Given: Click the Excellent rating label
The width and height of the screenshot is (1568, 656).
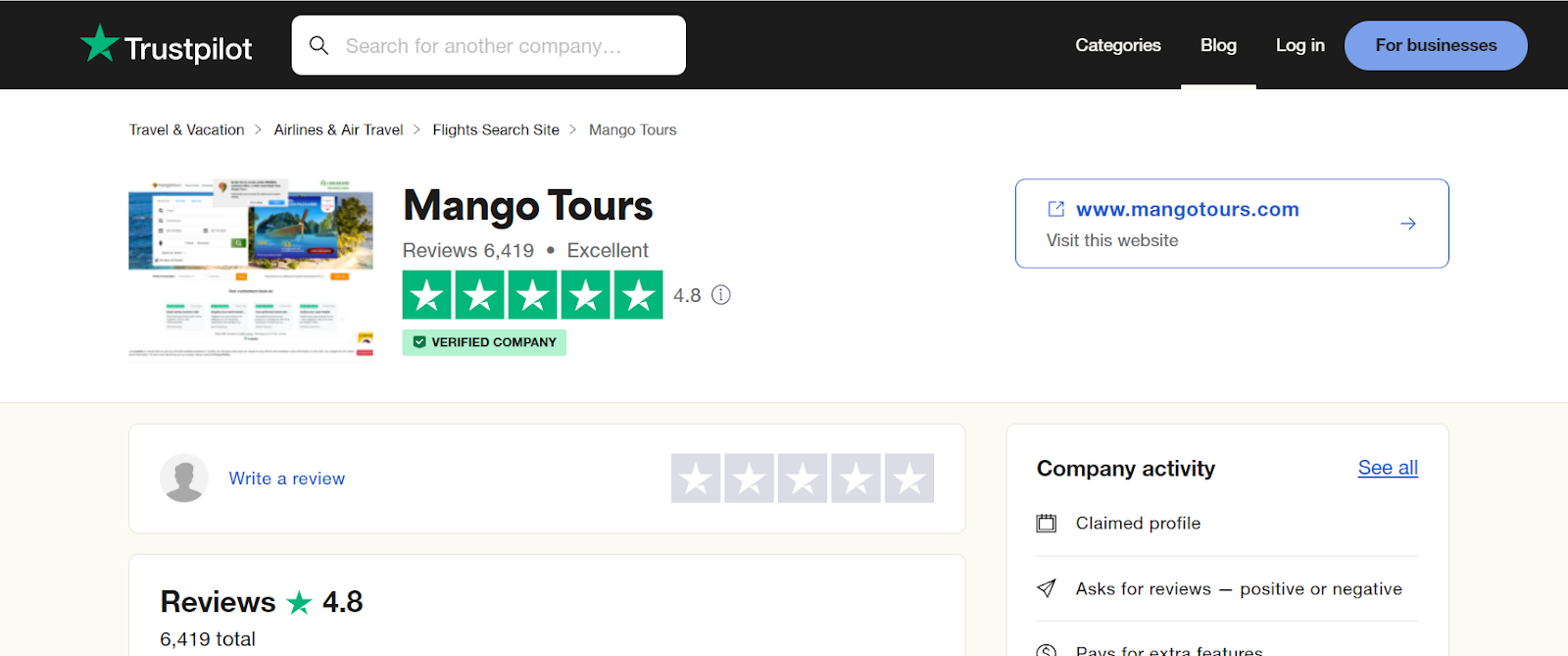Looking at the screenshot, I should click(x=608, y=250).
